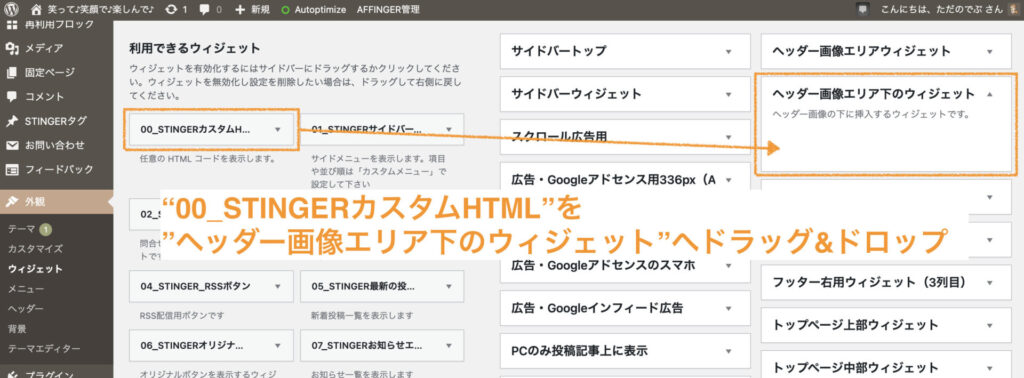1024x378 pixels.
Task: Click the description 任意の HTML コードを表示します。
Action: point(208,159)
